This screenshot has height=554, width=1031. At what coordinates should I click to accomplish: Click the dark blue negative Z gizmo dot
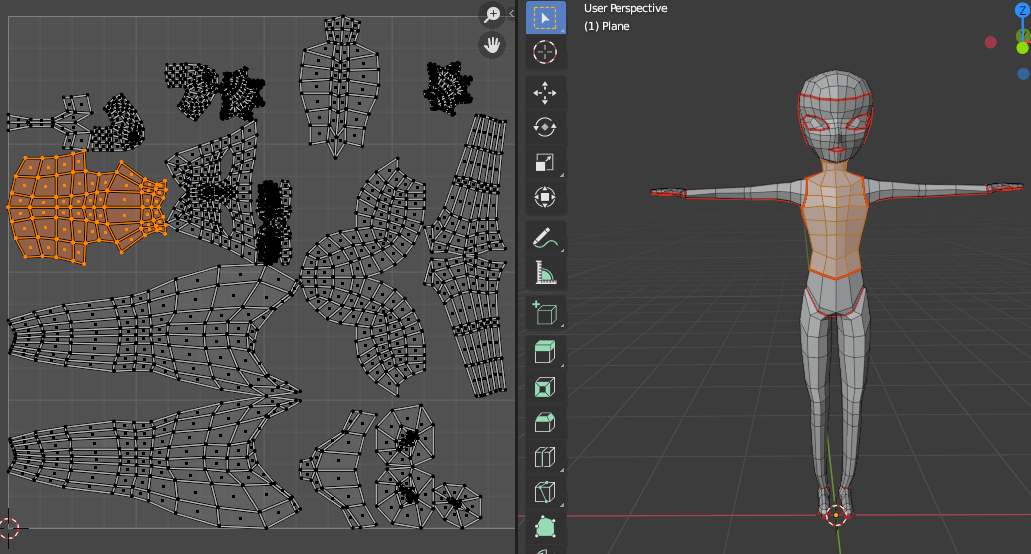tap(1023, 74)
